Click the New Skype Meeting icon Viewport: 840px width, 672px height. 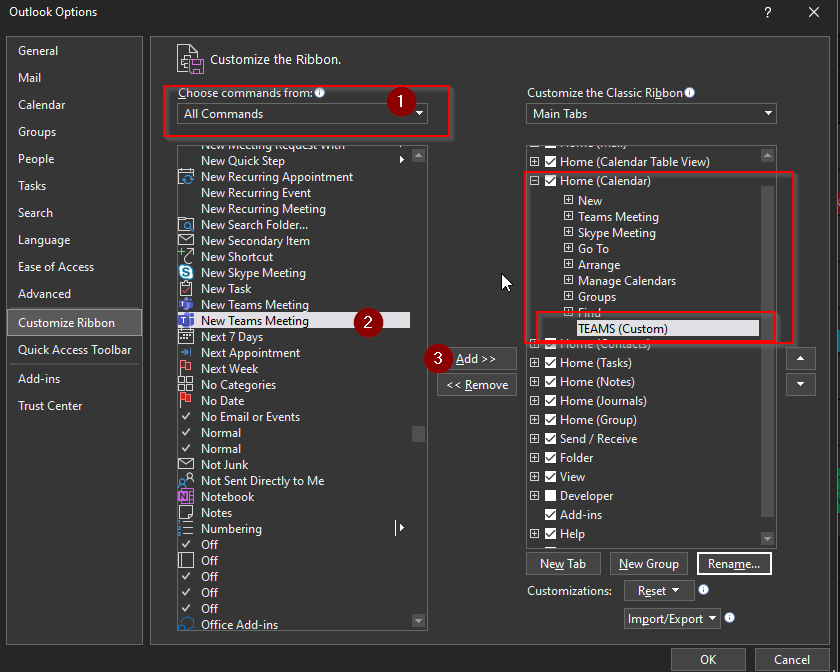point(186,272)
